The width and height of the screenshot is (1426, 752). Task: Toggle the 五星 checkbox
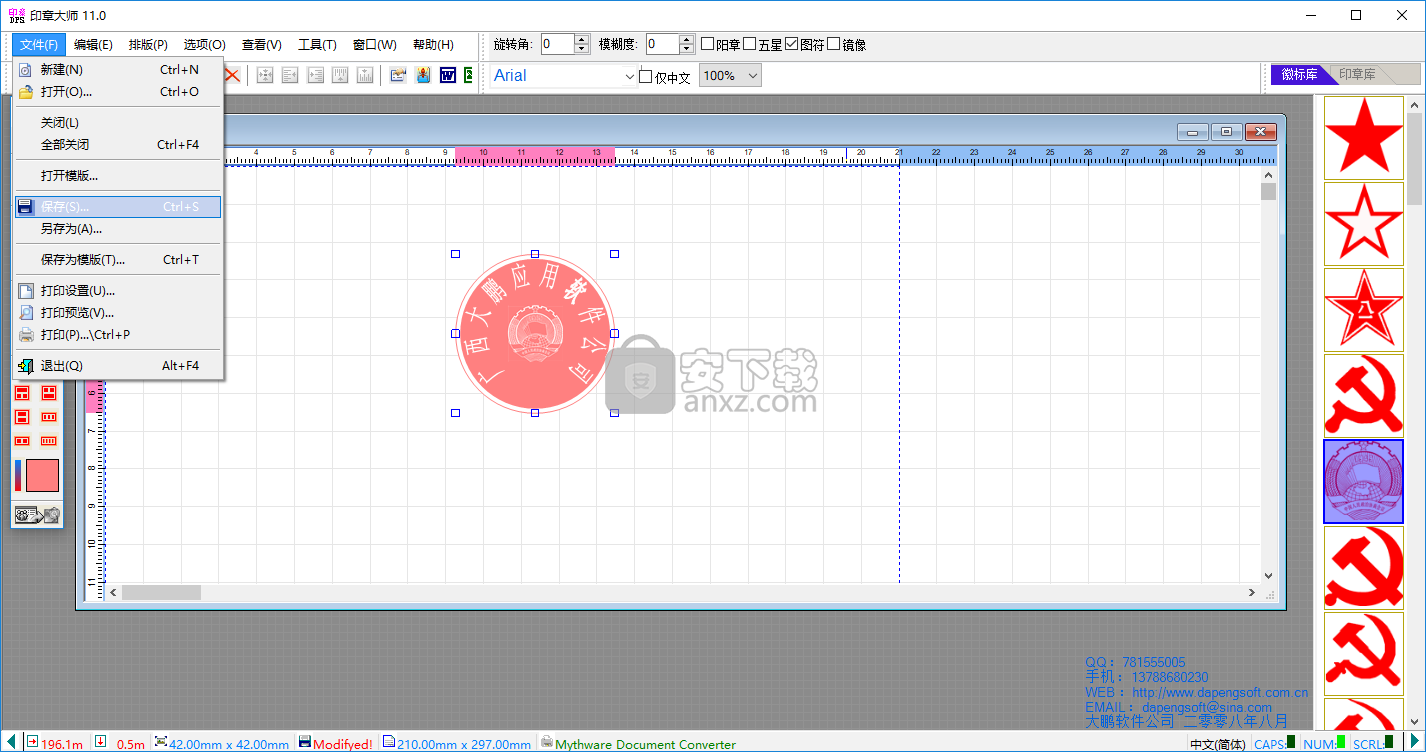pos(749,44)
